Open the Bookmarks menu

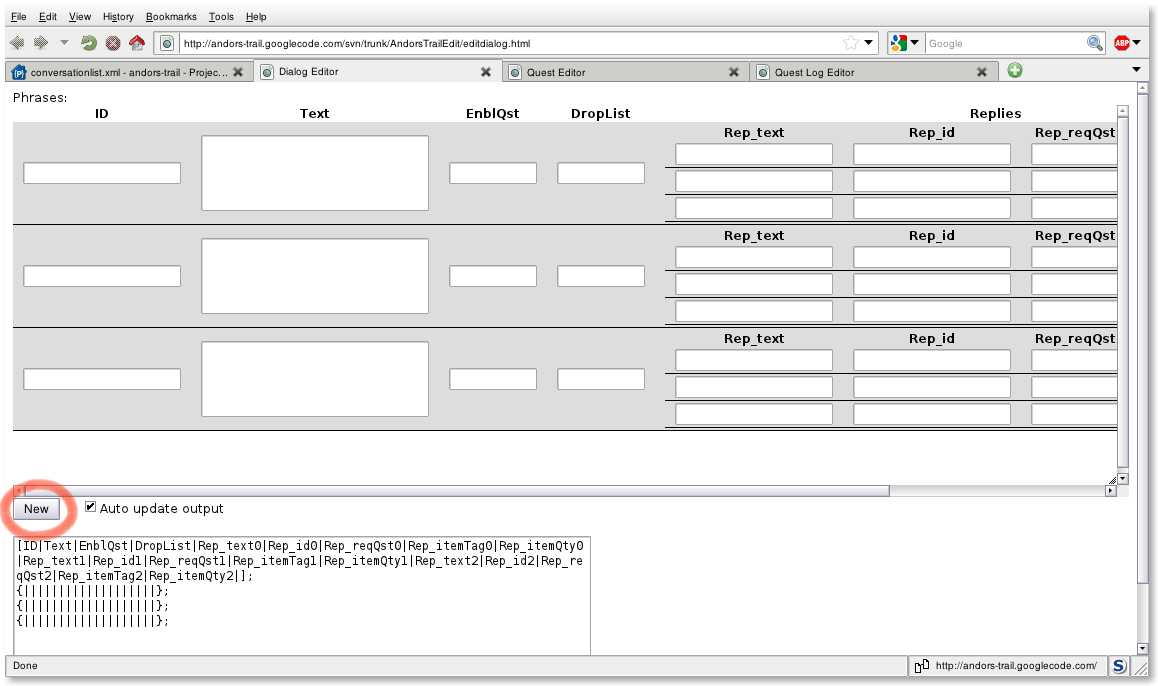171,17
